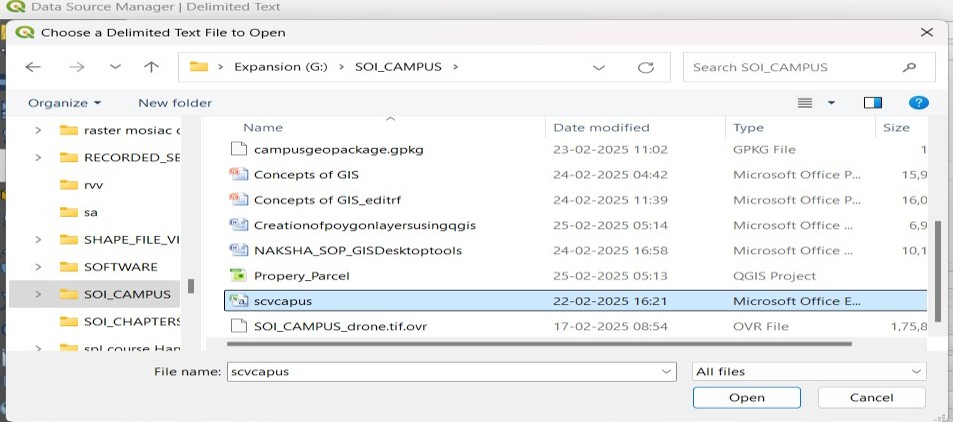Open the address bar history dropdown
The height and width of the screenshot is (422, 953).
599,67
